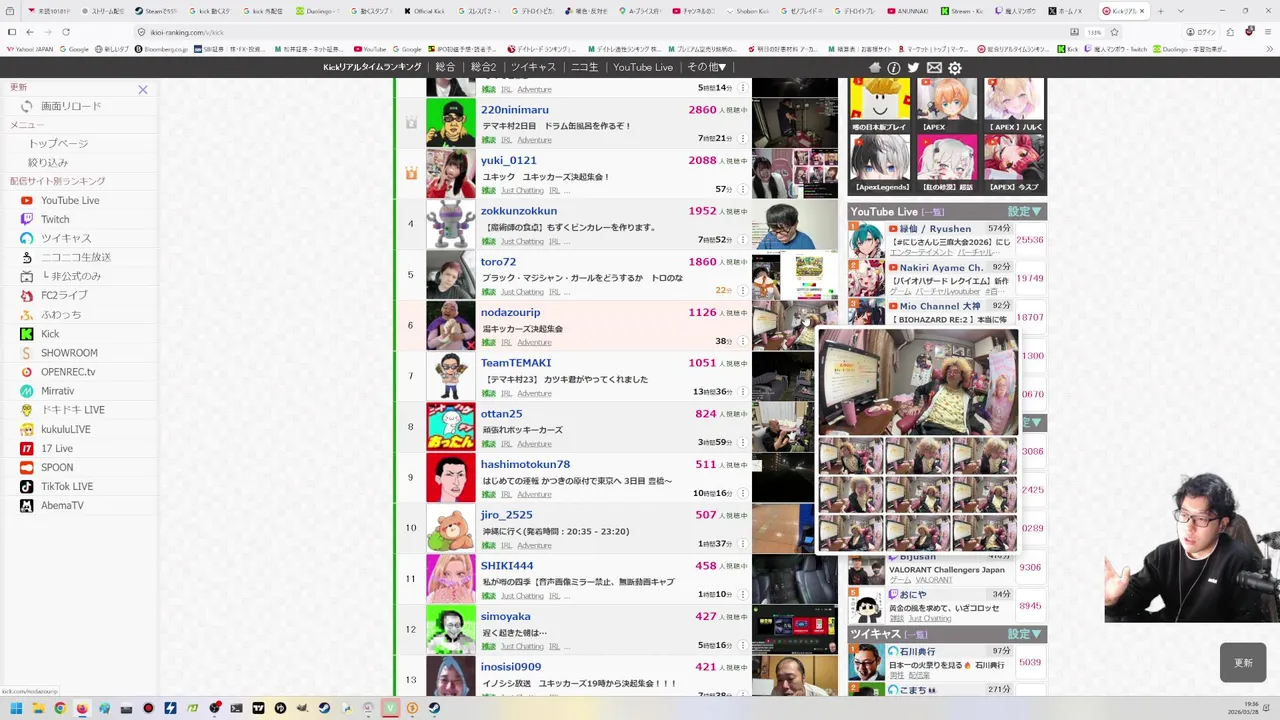
Task: Click yuki_0121's avatar image
Action: [451, 174]
